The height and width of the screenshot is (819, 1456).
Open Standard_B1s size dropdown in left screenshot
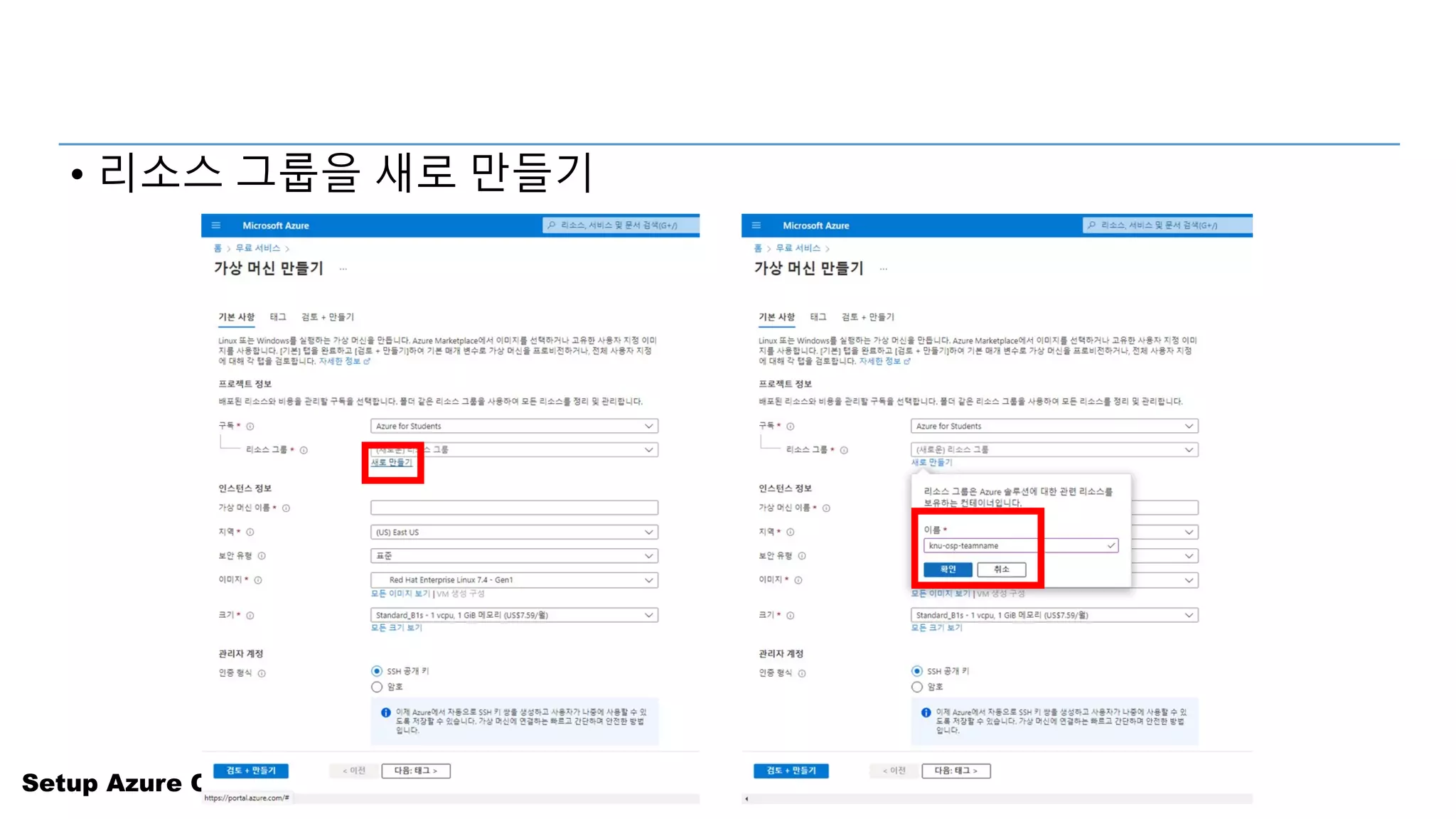[514, 615]
